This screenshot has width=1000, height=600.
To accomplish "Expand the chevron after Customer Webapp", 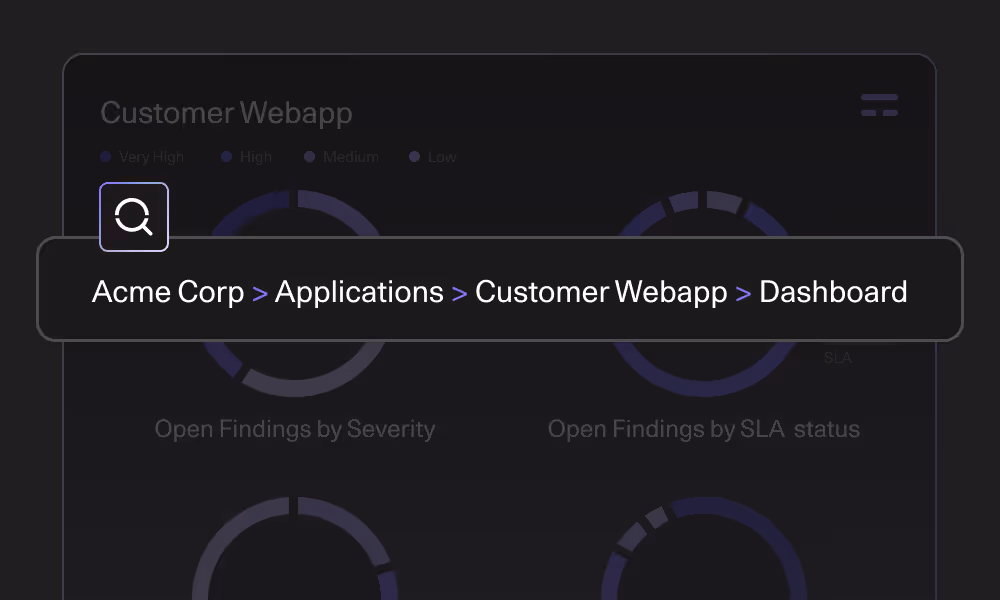I will click(x=742, y=292).
